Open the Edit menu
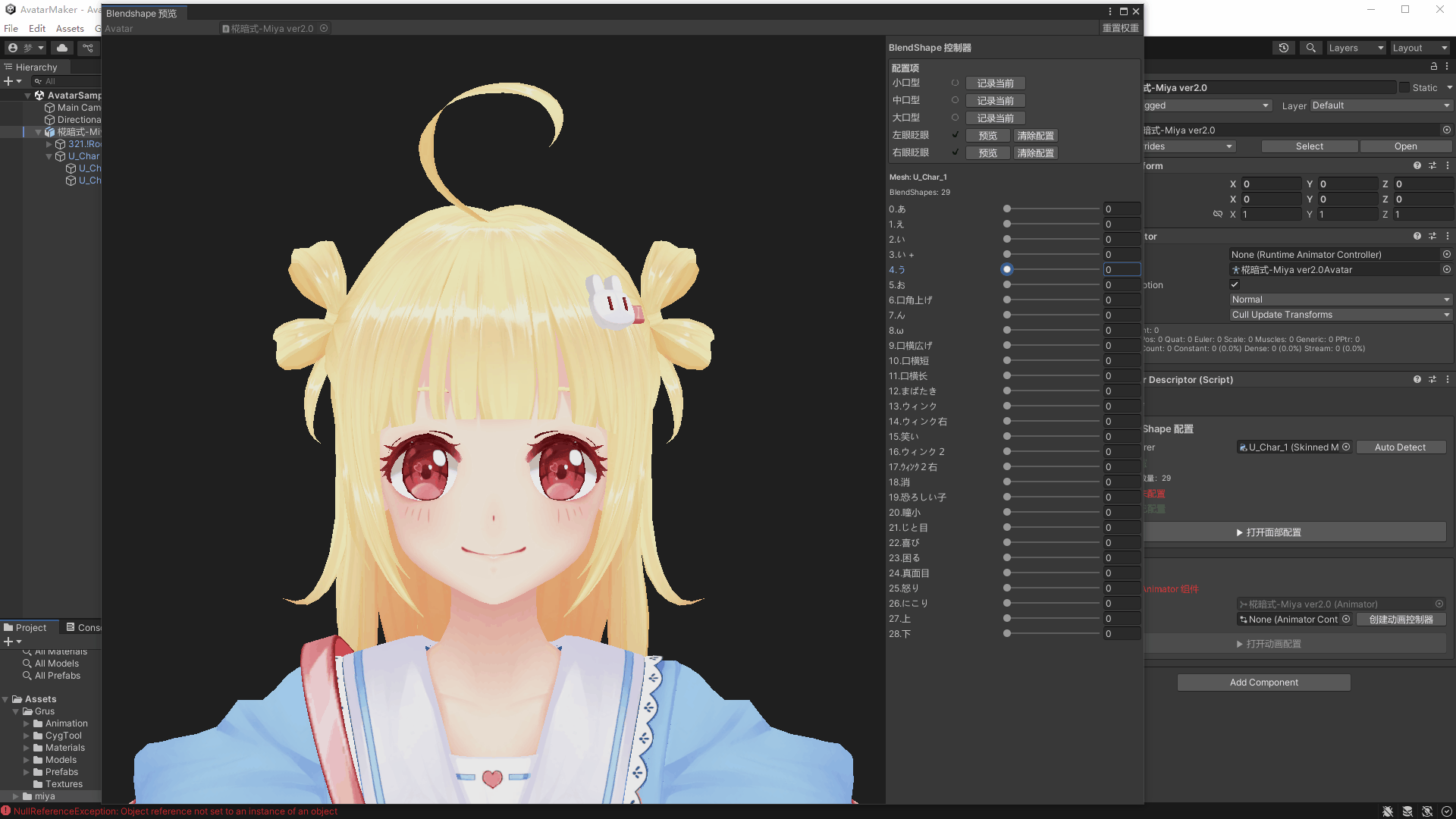The image size is (1456, 819). [37, 28]
